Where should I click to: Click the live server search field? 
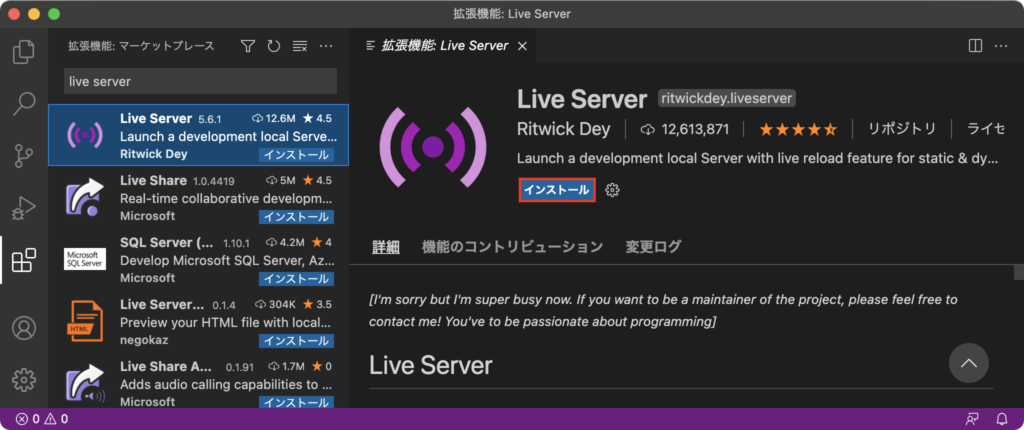(x=200, y=81)
